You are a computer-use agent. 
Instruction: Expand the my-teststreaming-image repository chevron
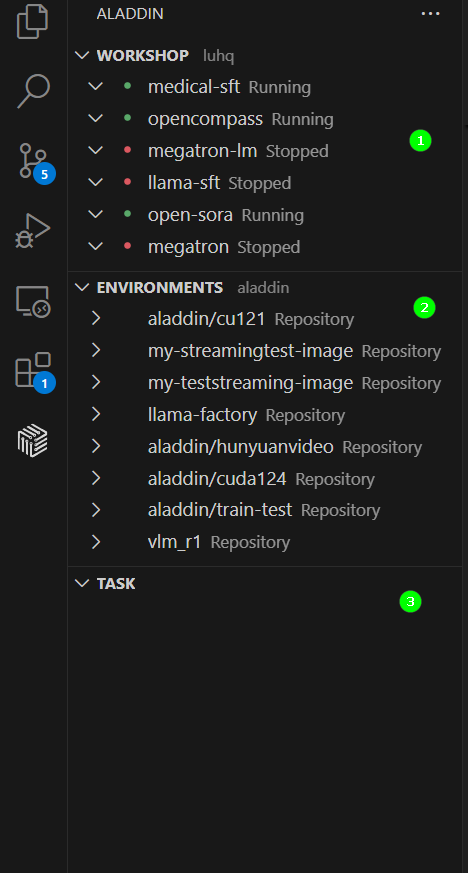(x=96, y=382)
